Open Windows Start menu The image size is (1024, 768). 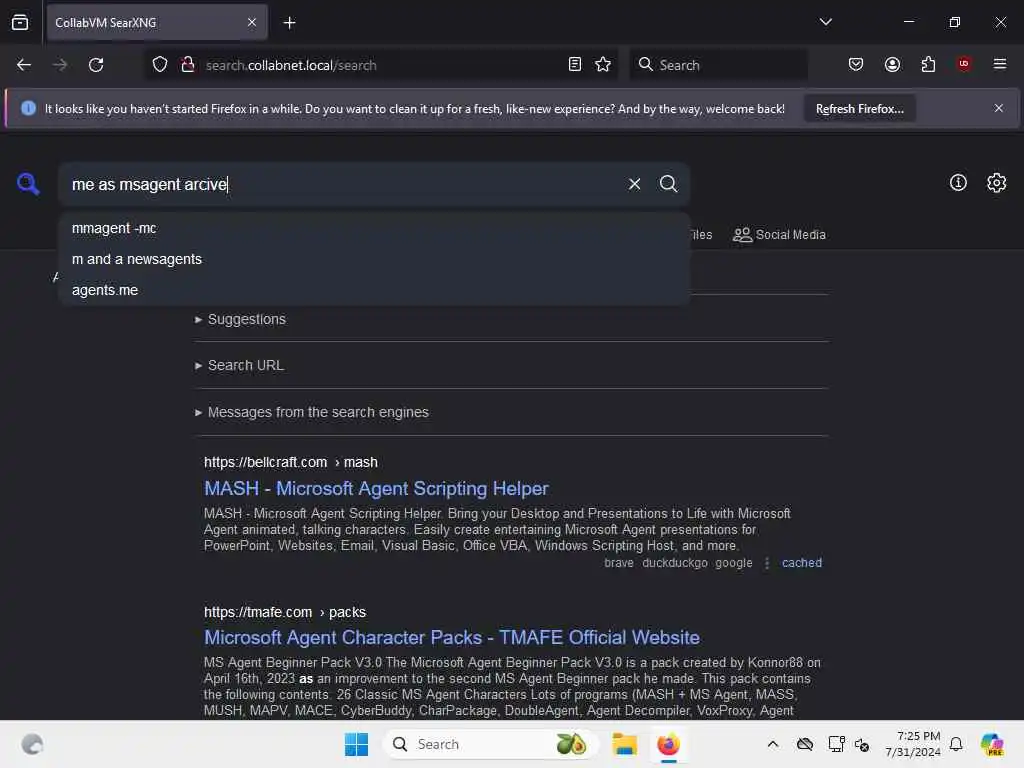click(x=357, y=744)
